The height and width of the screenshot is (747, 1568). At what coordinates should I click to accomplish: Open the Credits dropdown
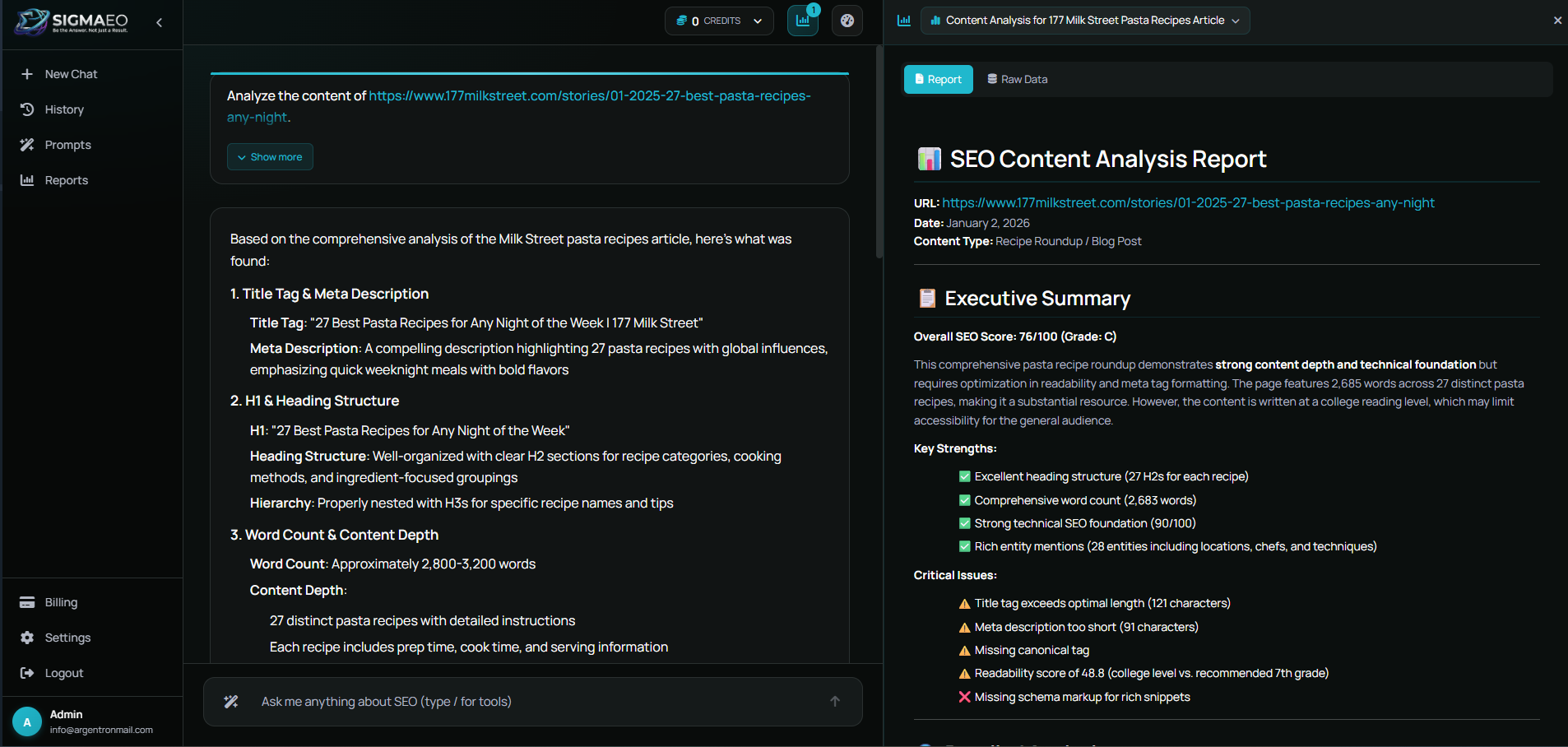719,21
